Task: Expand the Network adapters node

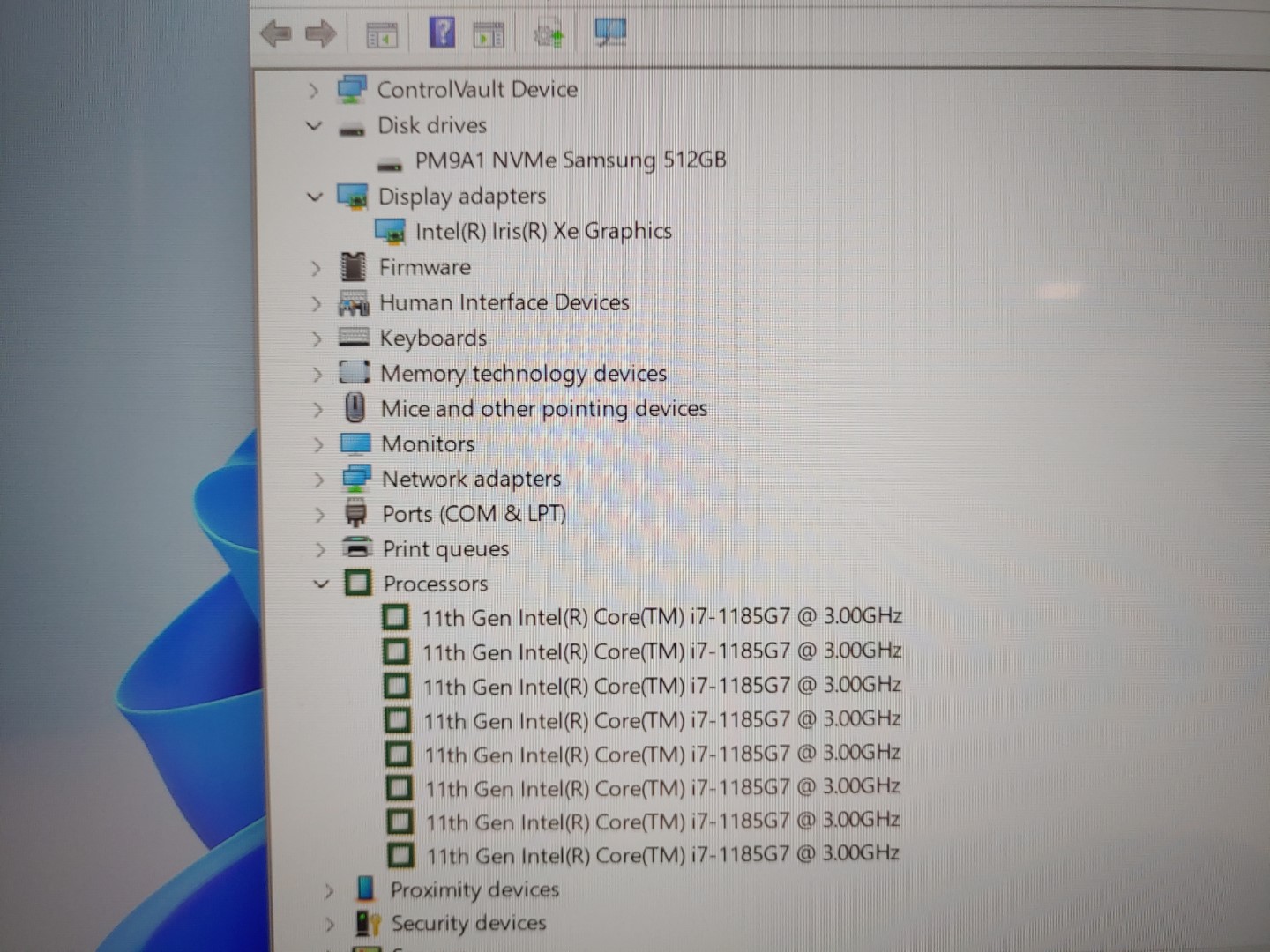Action: [319, 479]
